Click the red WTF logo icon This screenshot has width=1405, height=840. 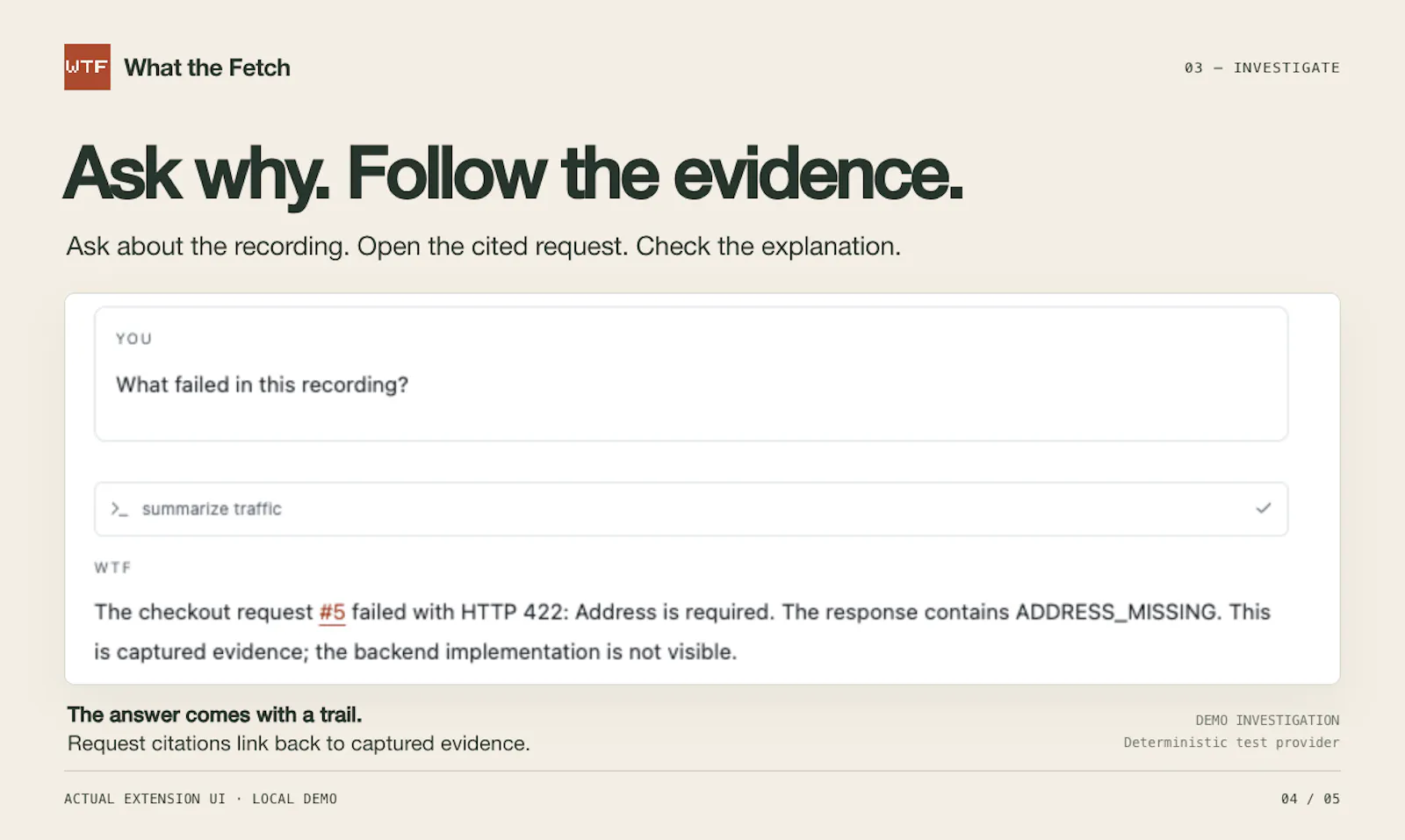87,67
